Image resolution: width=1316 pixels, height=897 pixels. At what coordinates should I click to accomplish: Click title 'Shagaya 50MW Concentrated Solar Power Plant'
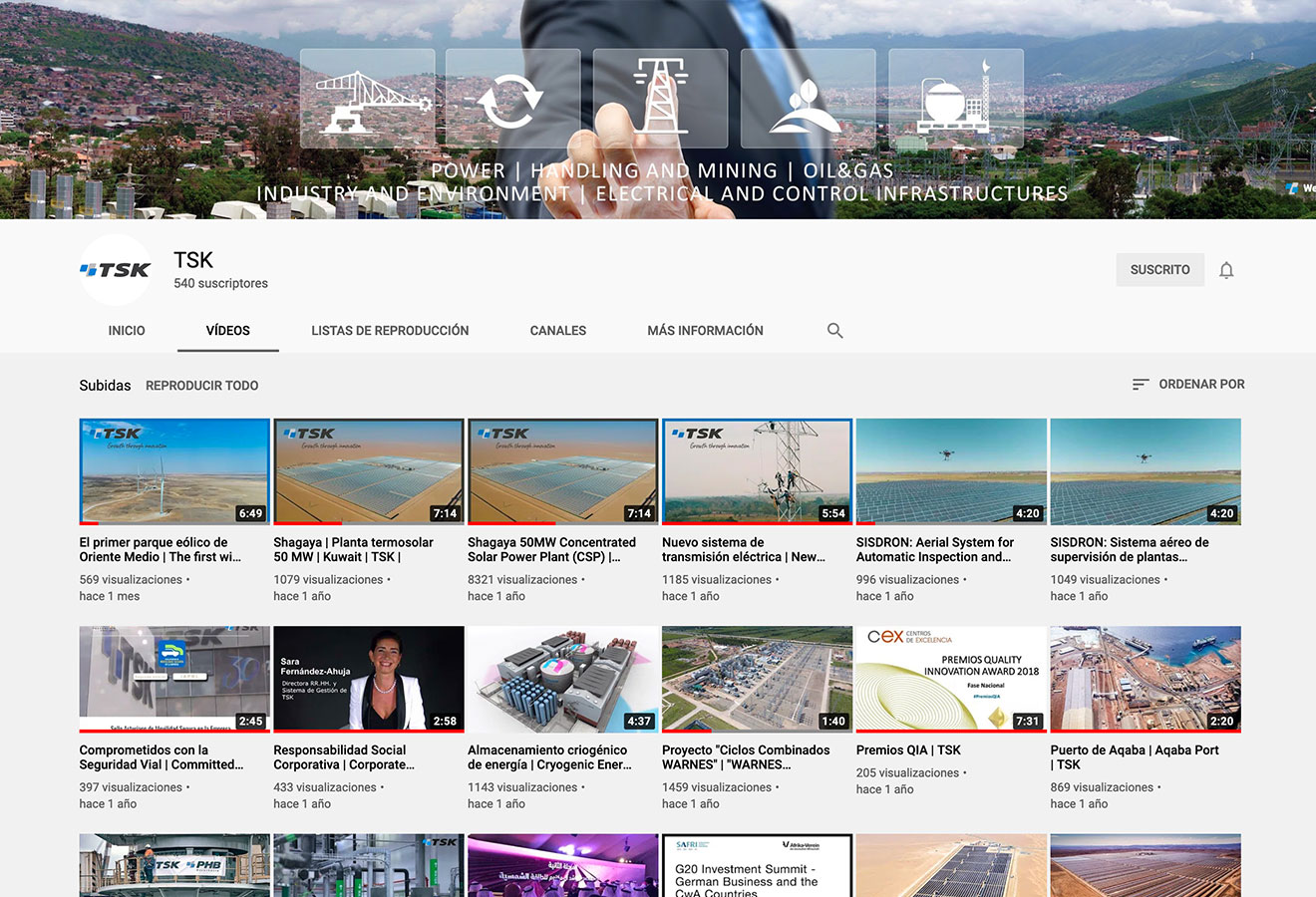551,550
